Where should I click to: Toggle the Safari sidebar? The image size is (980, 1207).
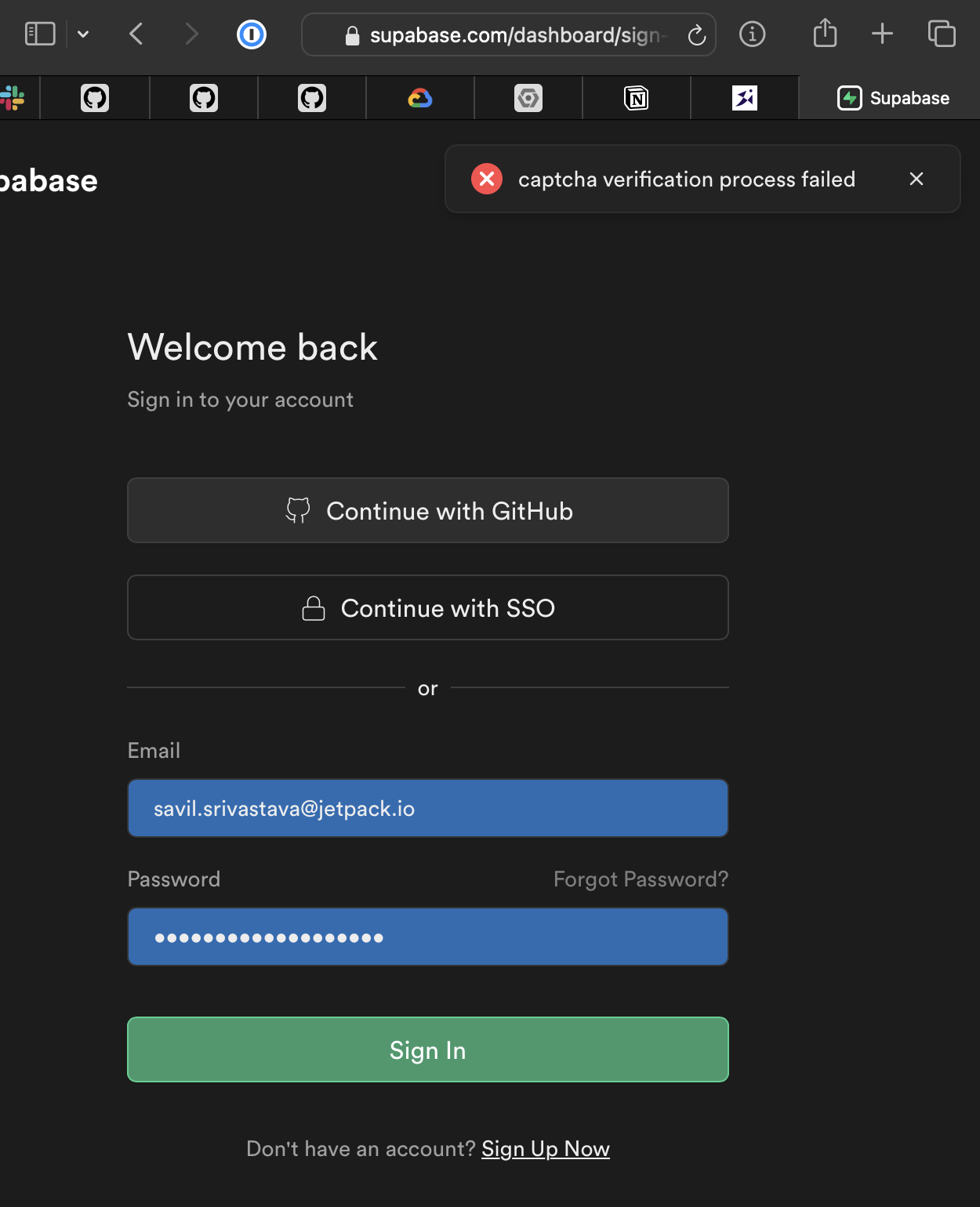tap(40, 34)
